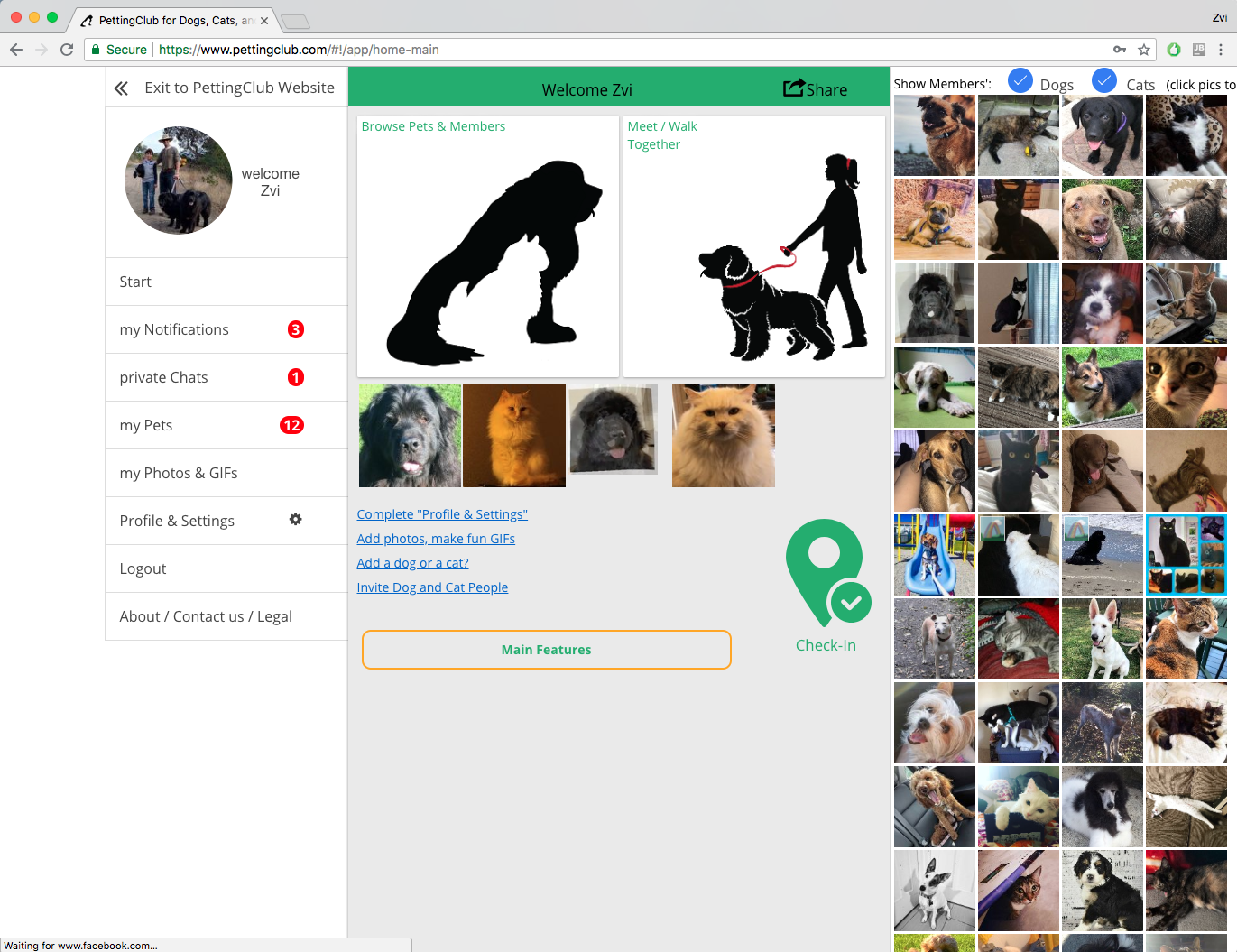Click the gear icon beside Profile & Settings

tap(295, 520)
